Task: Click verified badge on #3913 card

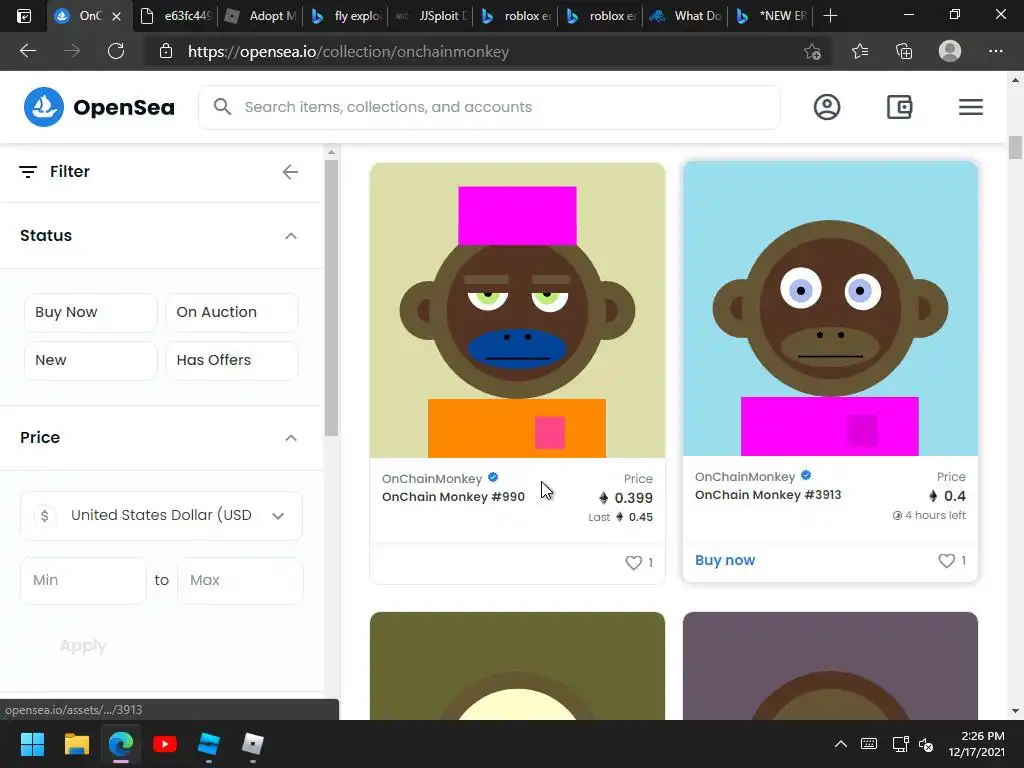Action: [806, 475]
